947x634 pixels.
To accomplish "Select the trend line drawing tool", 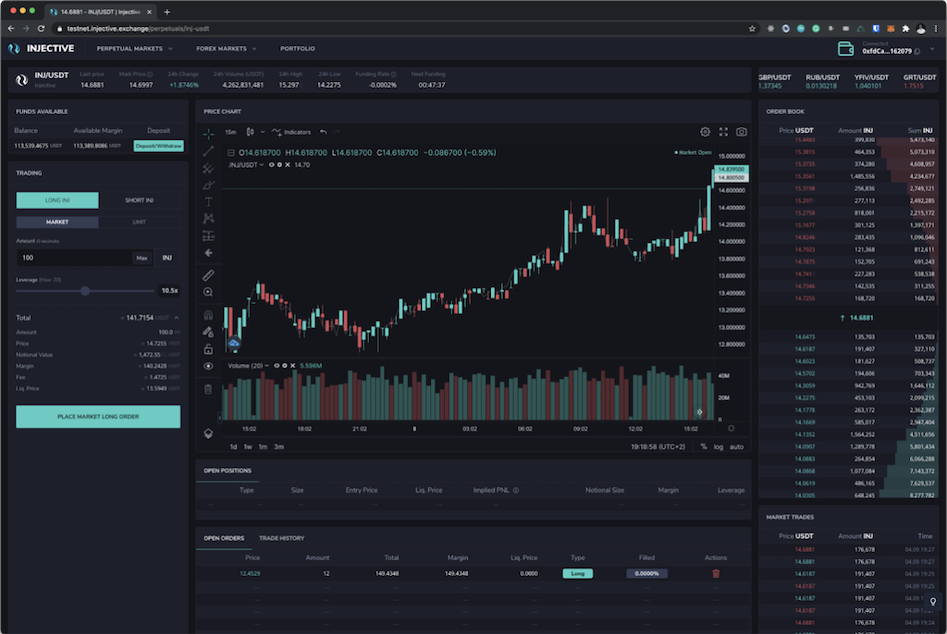I will point(209,150).
